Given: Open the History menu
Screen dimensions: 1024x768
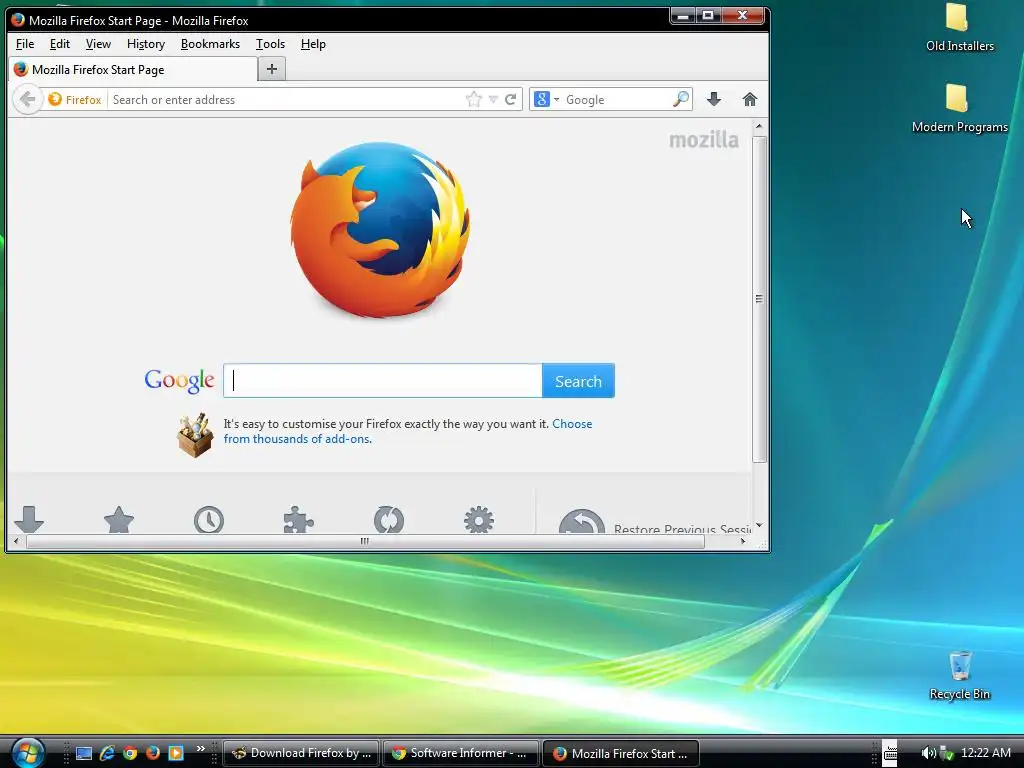Looking at the screenshot, I should click(146, 44).
